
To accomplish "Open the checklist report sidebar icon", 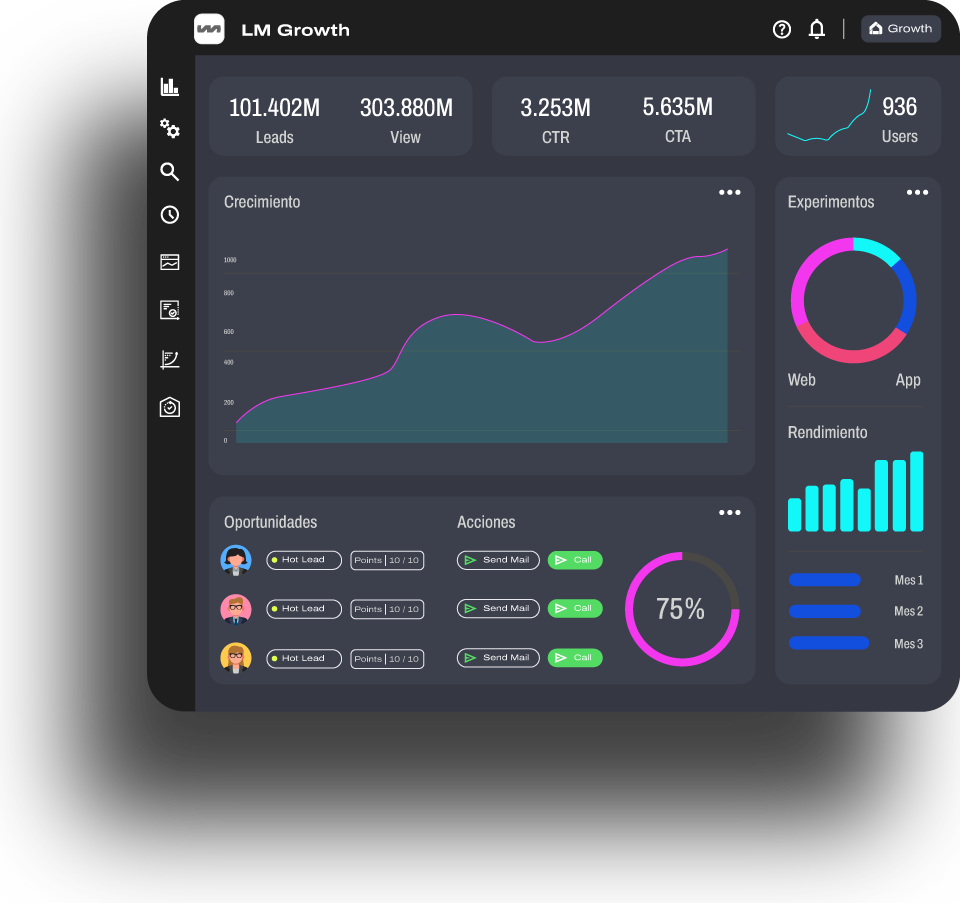I will tap(170, 310).
